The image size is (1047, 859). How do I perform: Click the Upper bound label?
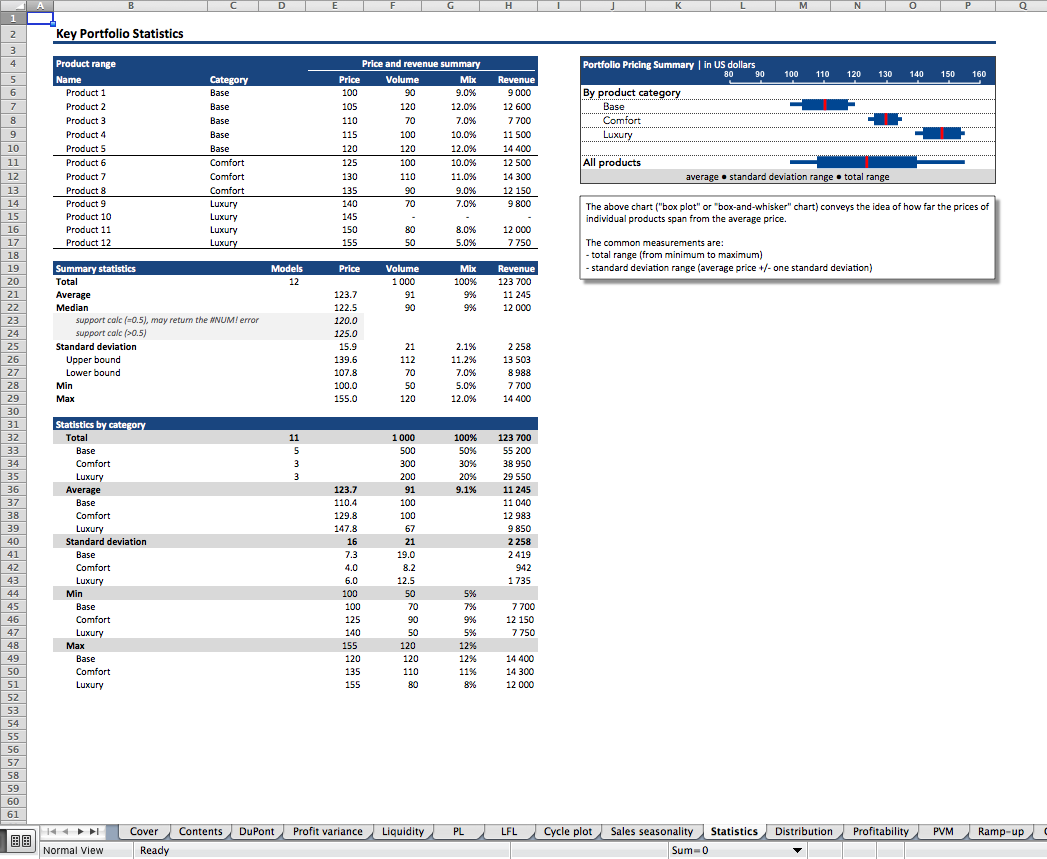pos(93,360)
